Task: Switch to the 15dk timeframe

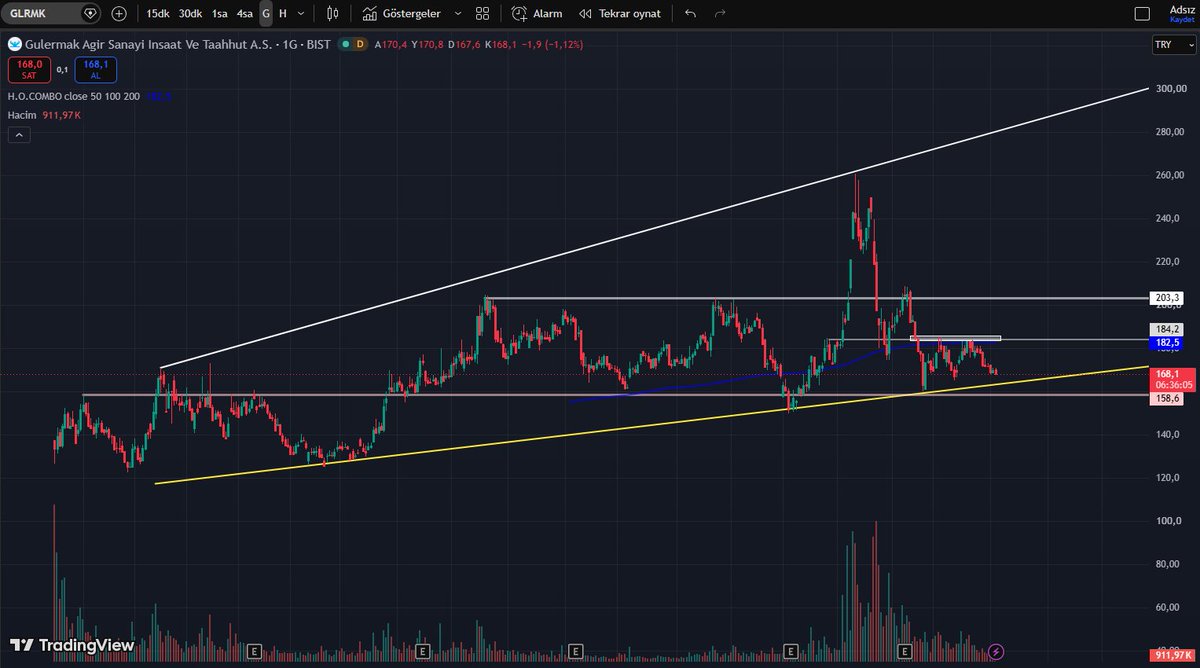Action: [157, 14]
